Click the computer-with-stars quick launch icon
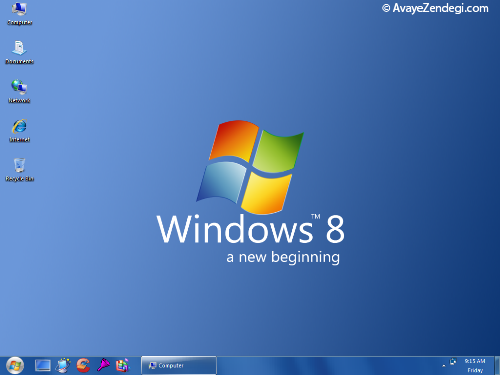 (63, 365)
